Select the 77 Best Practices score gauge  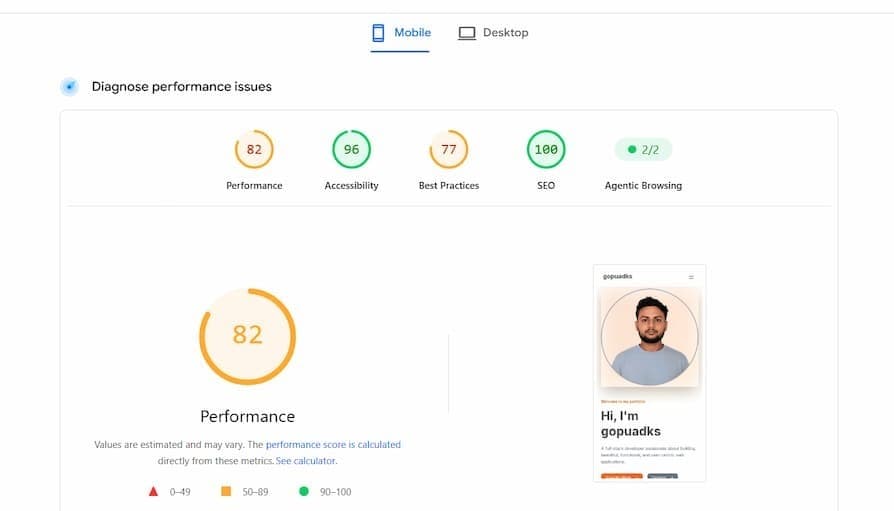(x=449, y=149)
